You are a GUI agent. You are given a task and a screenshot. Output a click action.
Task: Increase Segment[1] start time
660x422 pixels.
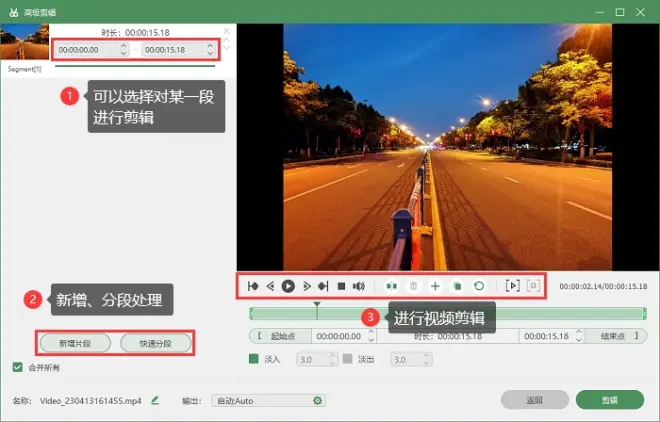(x=123, y=46)
